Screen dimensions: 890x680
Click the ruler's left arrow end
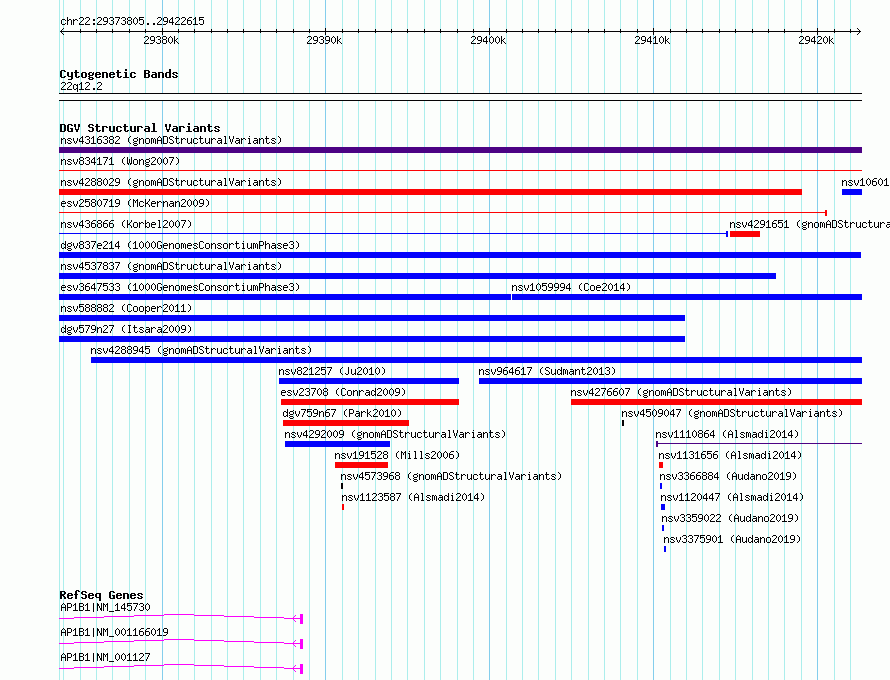62,31
